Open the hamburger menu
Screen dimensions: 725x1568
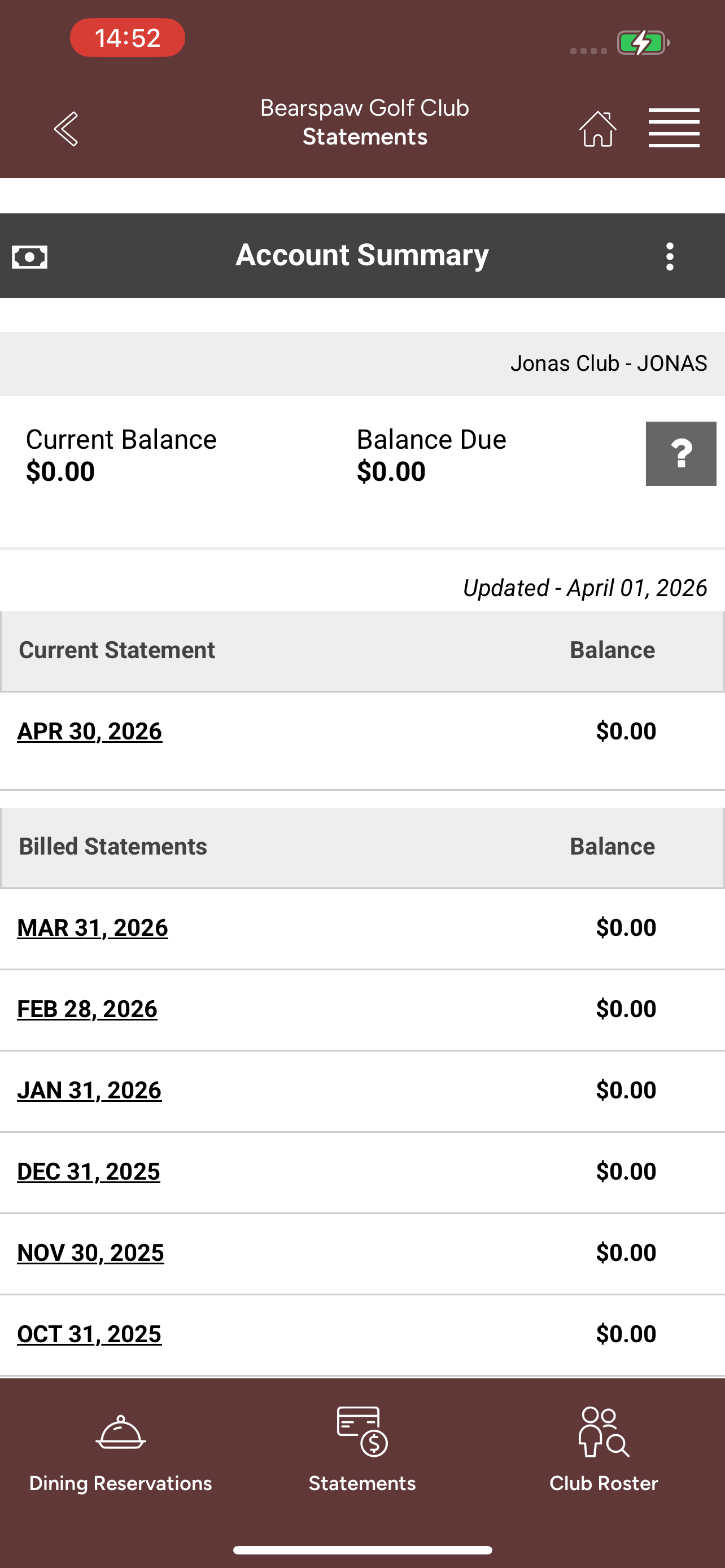coord(674,128)
